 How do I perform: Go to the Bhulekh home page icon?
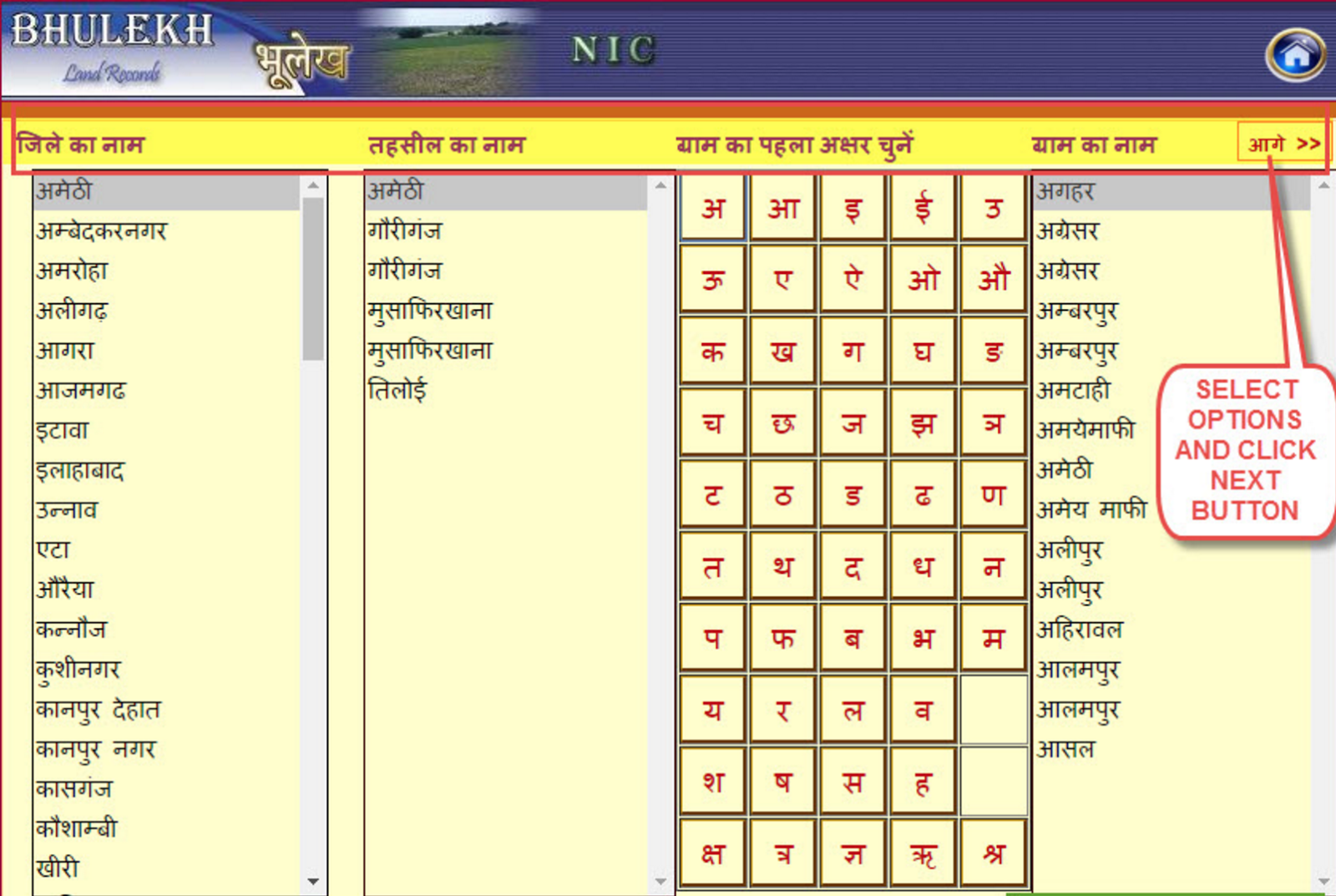[x=1295, y=55]
